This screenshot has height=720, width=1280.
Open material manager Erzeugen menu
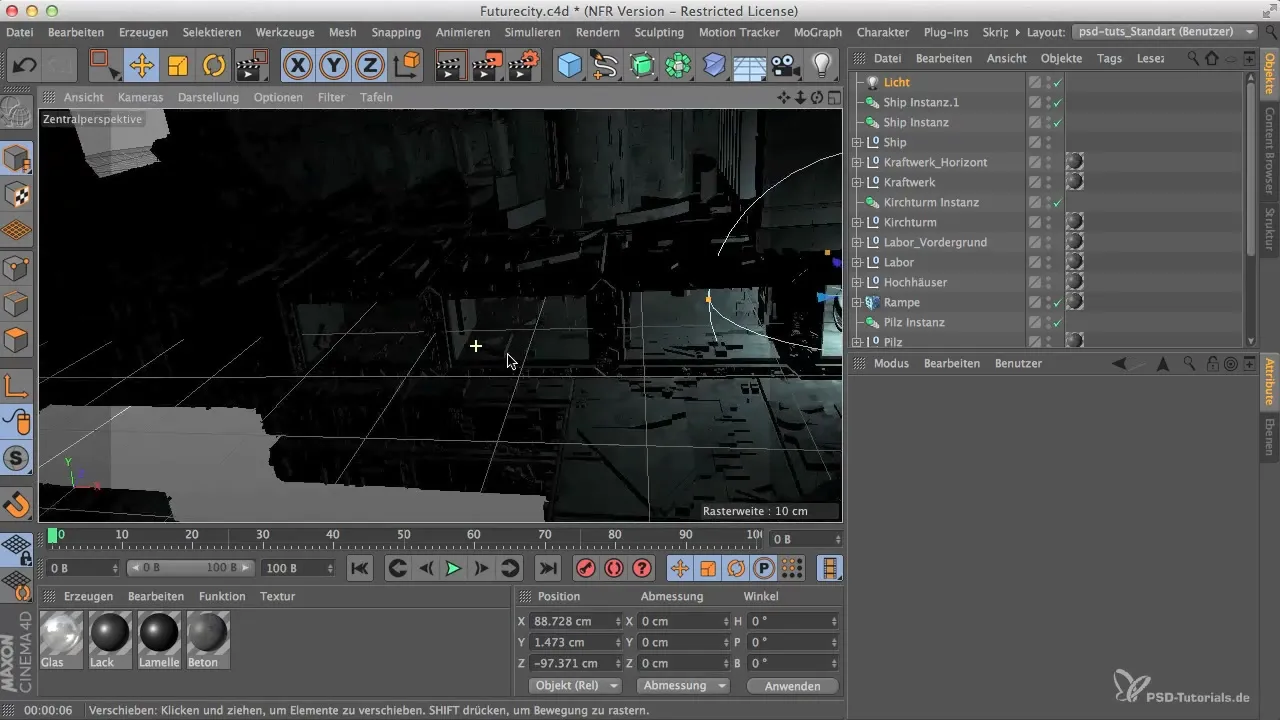(88, 596)
